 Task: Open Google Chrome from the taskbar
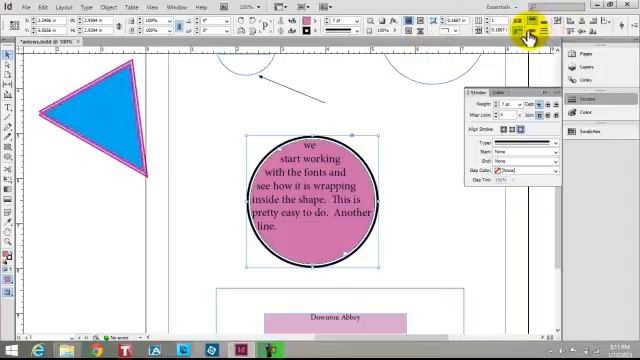[x=97, y=351]
